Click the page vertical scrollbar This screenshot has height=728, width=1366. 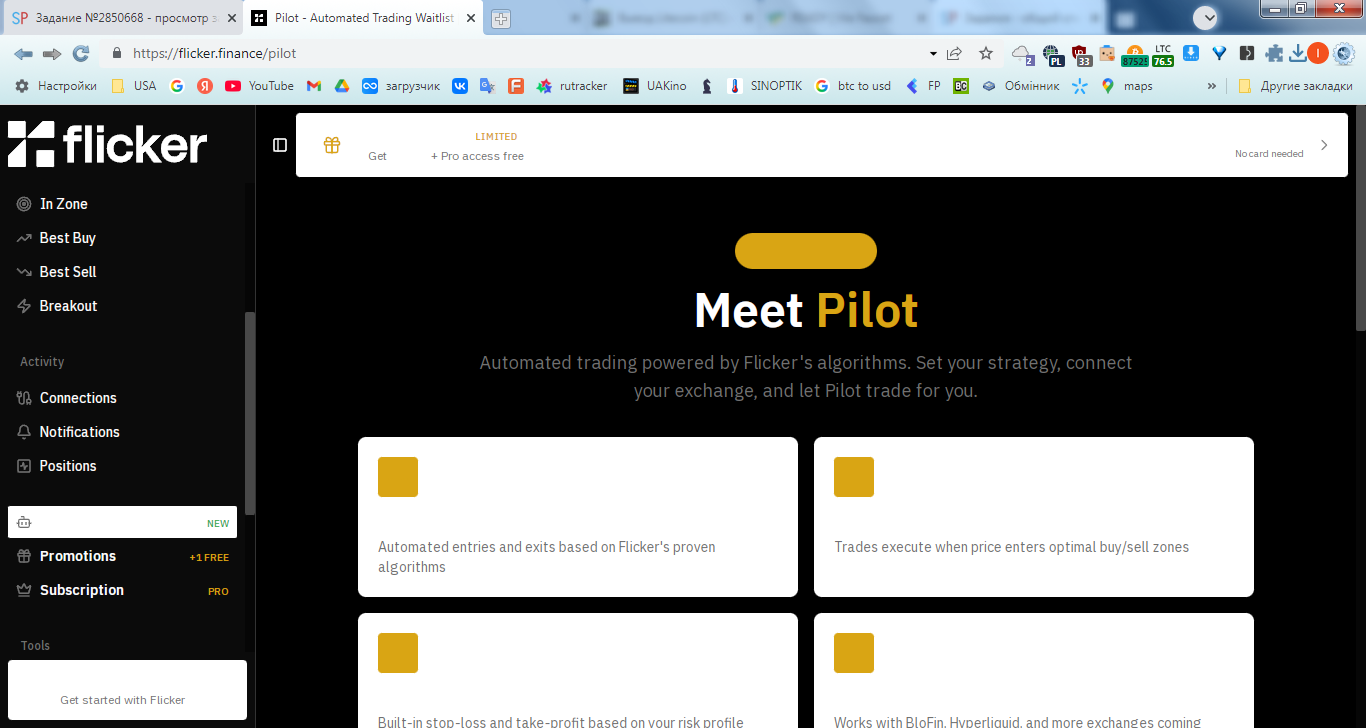coord(1360,218)
